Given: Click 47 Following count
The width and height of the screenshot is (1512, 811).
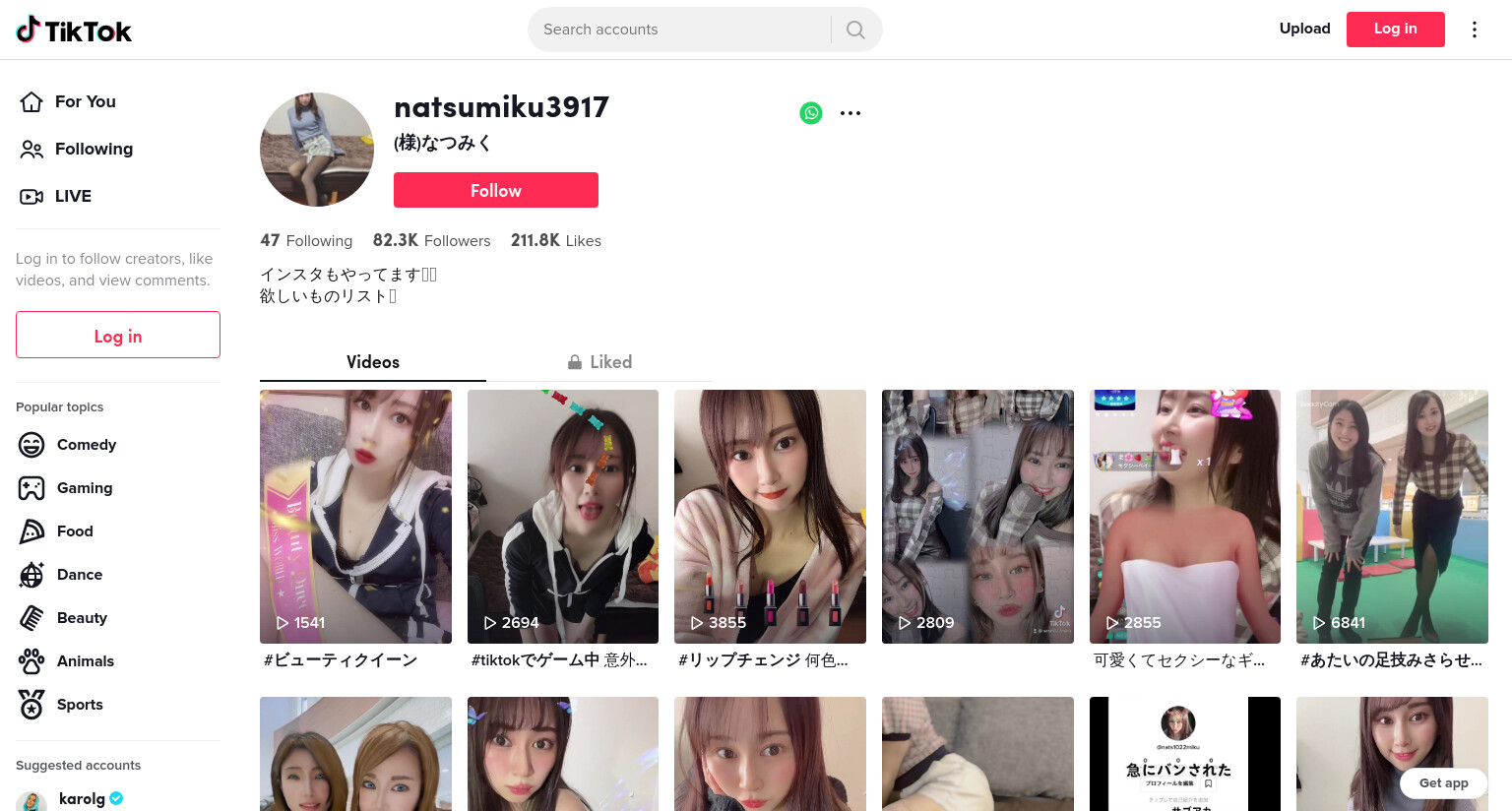Looking at the screenshot, I should click(x=306, y=240).
